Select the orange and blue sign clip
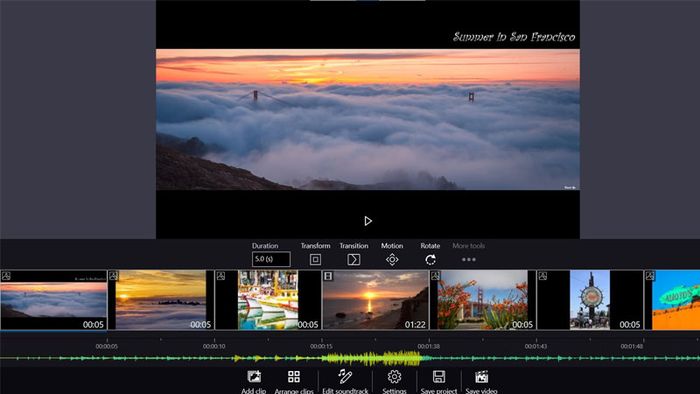The width and height of the screenshot is (700, 394). (672, 300)
